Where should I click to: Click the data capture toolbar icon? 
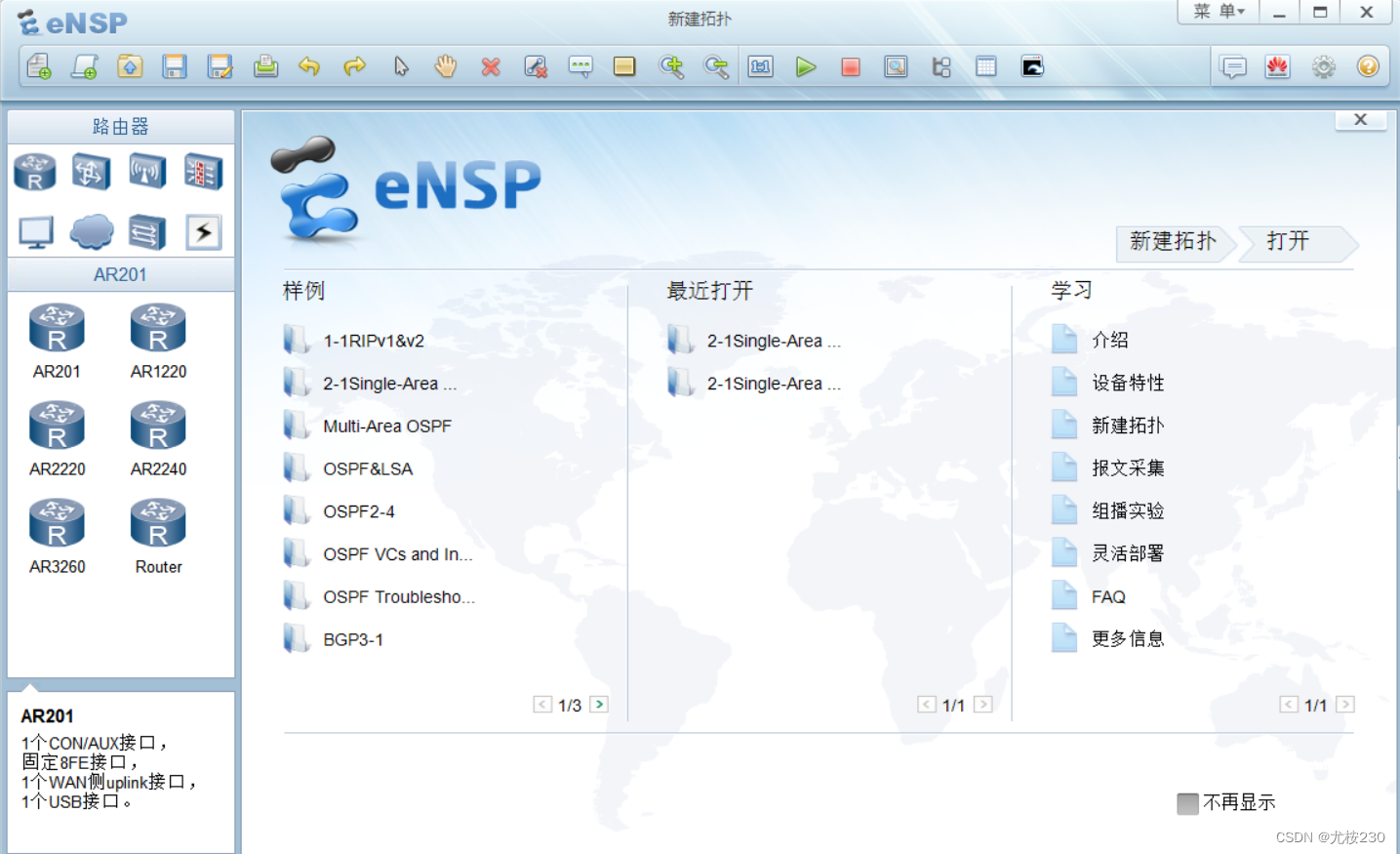[896, 66]
